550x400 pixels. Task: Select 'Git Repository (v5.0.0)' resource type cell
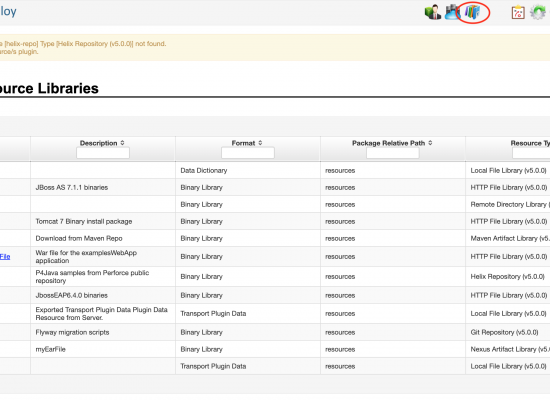pos(504,332)
